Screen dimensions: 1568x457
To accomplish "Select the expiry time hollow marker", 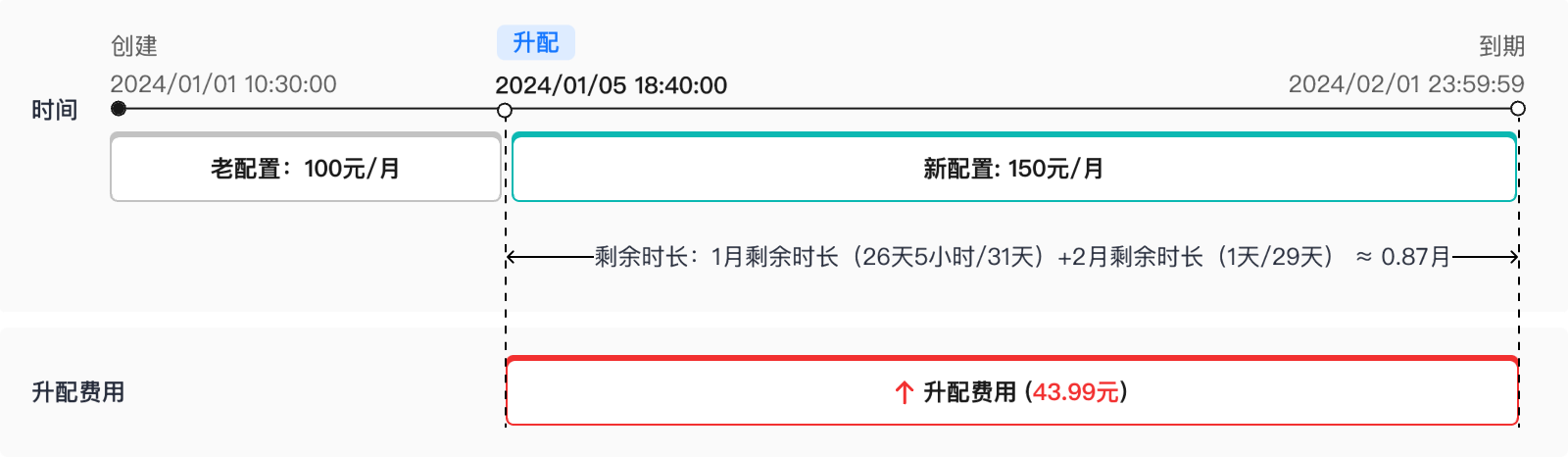I will point(1518,109).
